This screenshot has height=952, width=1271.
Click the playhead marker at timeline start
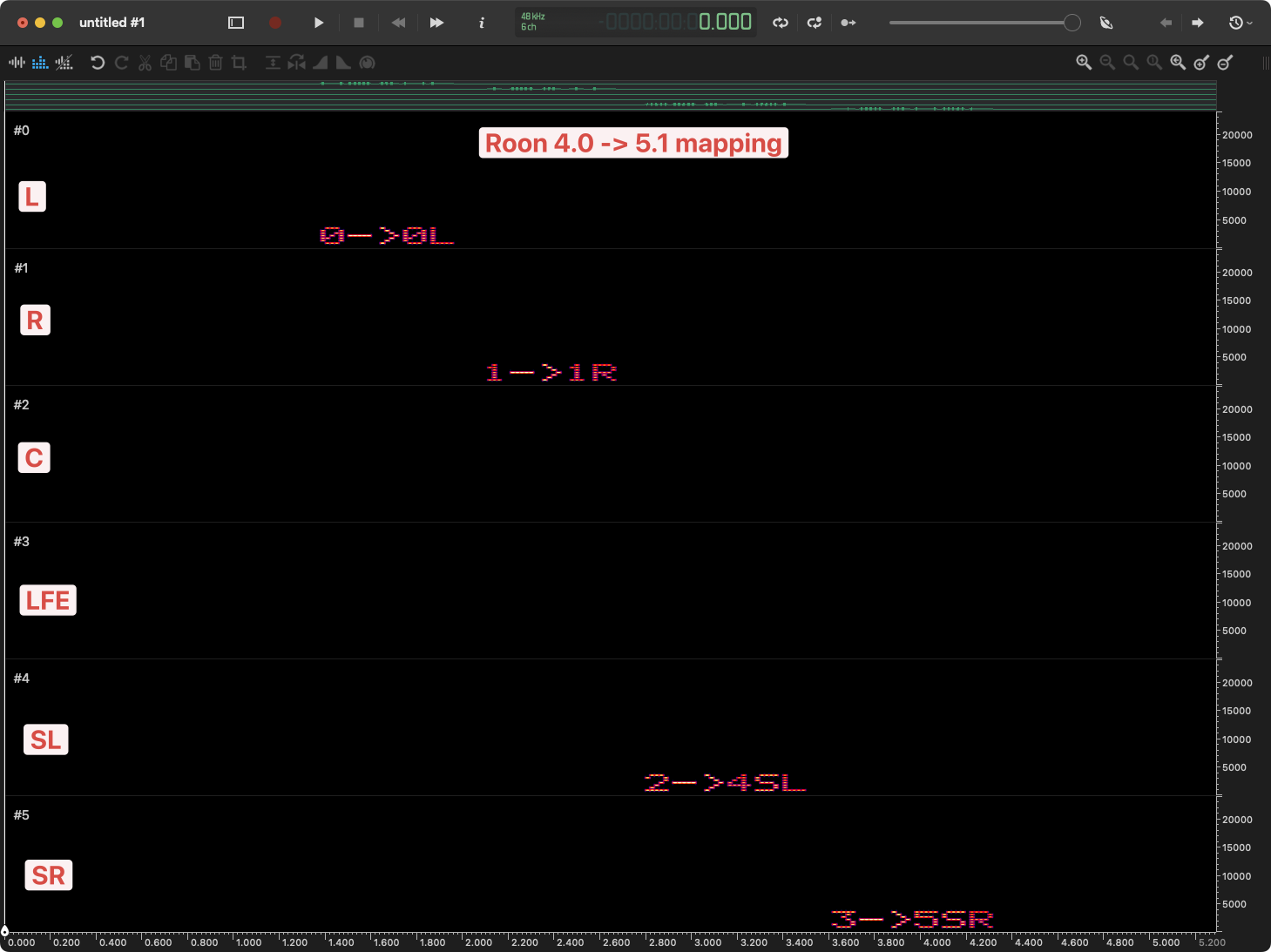pyautogui.click(x=5, y=932)
